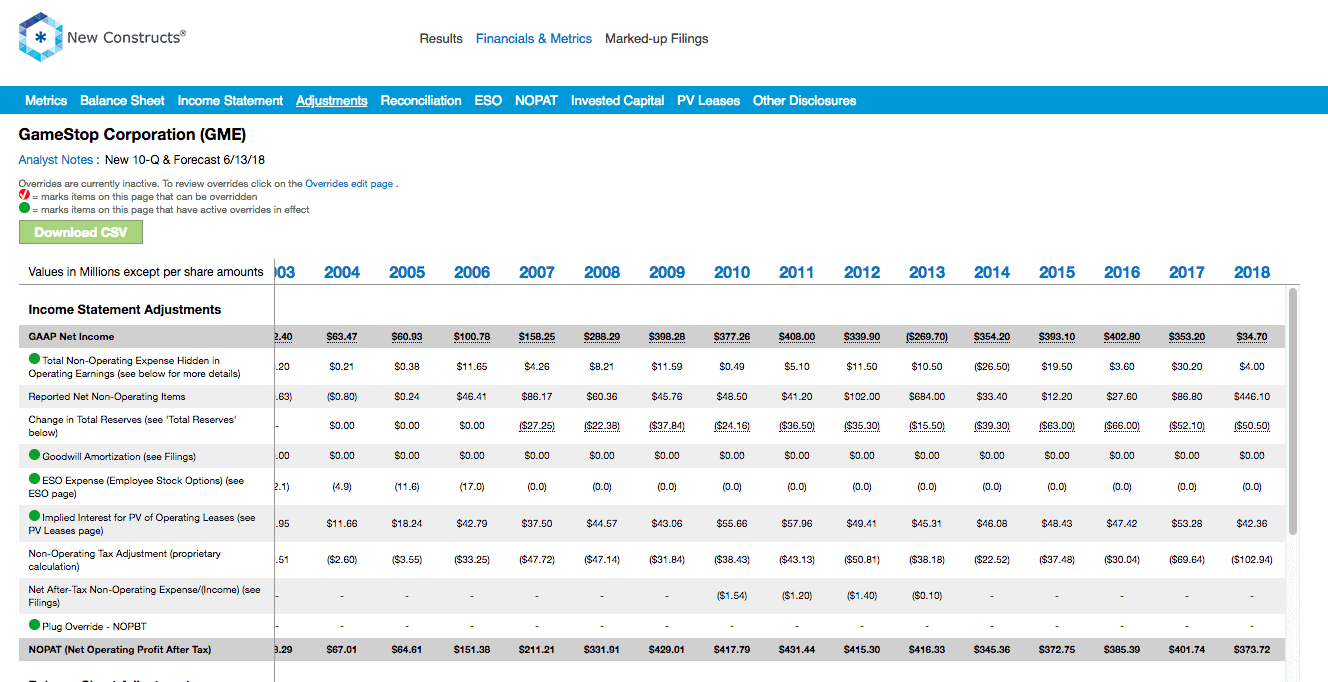1328x682 pixels.
Task: Open Marked-up Filings
Action: tap(657, 39)
